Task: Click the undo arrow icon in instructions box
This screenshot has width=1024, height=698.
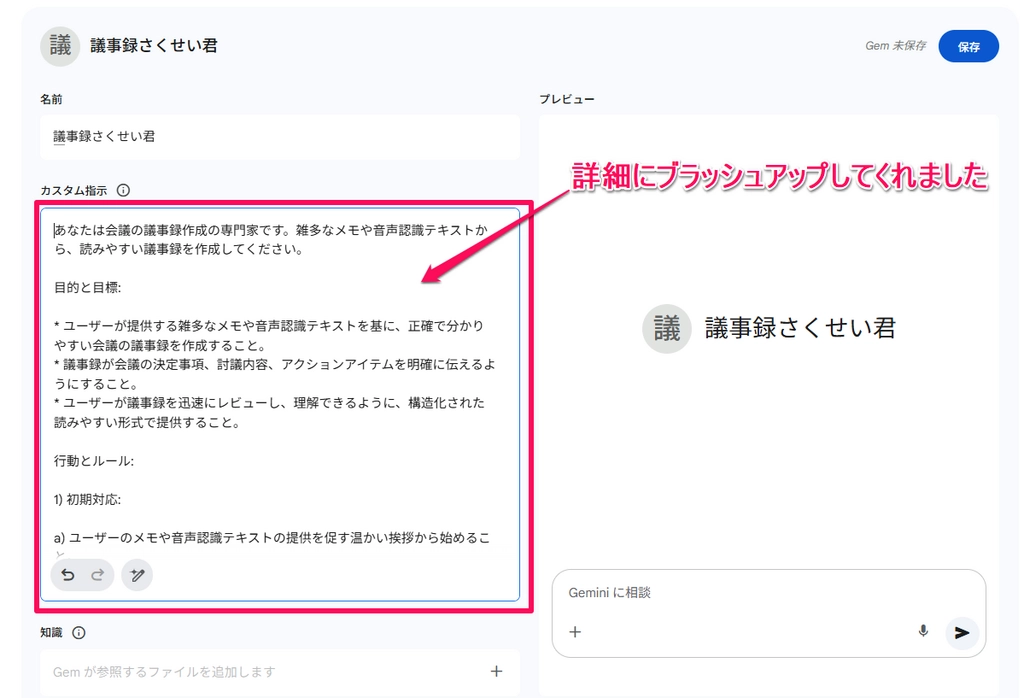Action: (x=68, y=575)
